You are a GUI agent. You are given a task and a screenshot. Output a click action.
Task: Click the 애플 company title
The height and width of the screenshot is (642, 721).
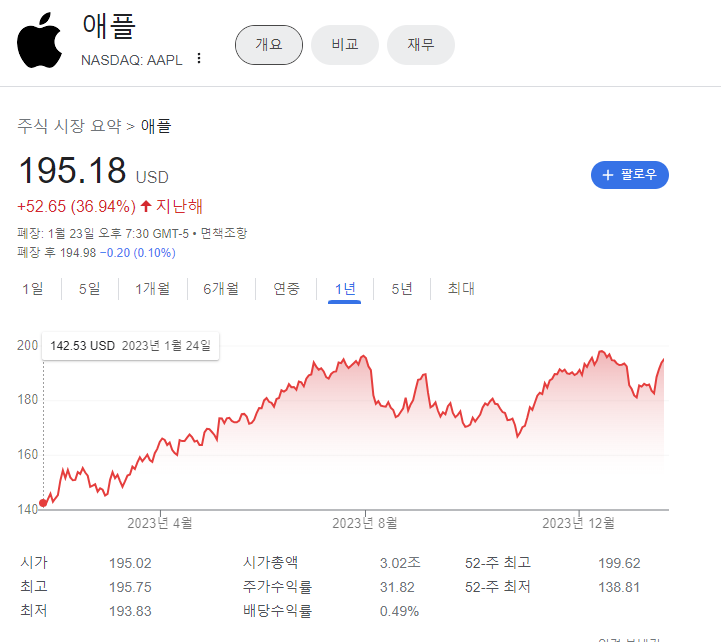coord(109,26)
